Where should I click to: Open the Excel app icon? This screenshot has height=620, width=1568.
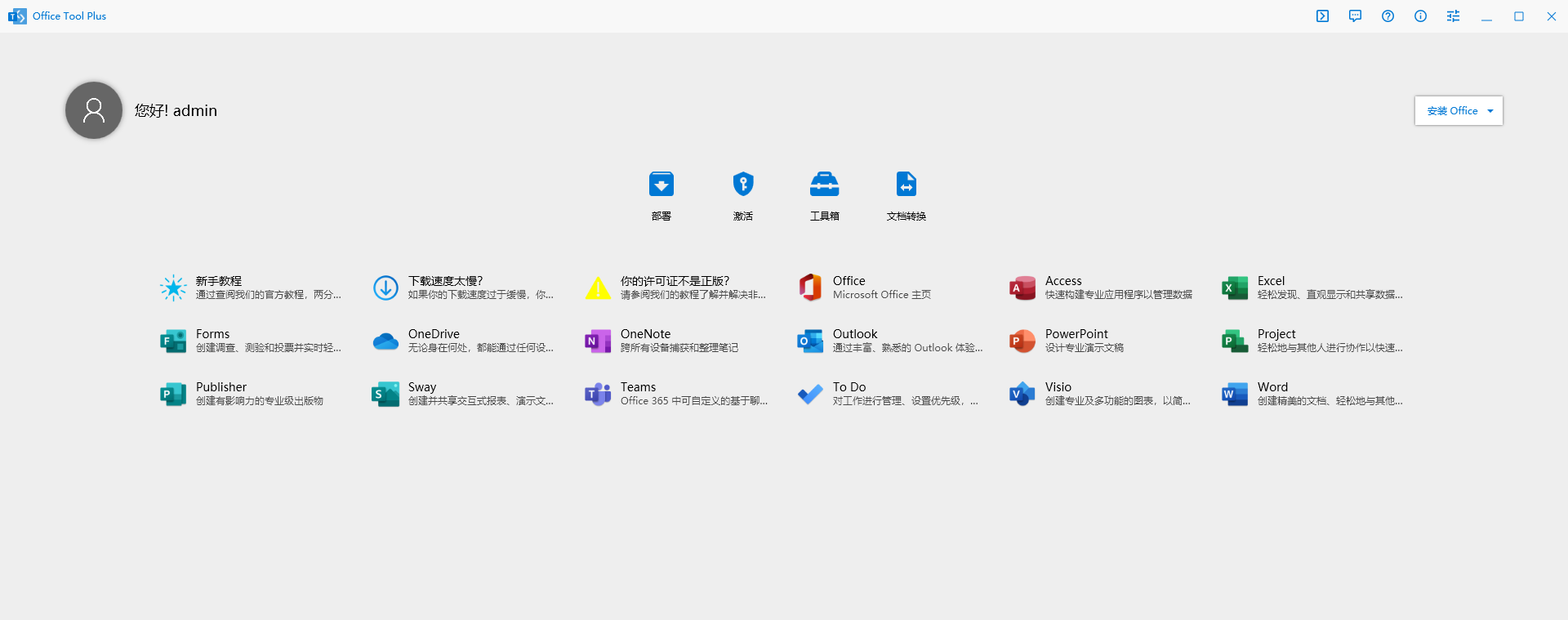pyautogui.click(x=1235, y=288)
